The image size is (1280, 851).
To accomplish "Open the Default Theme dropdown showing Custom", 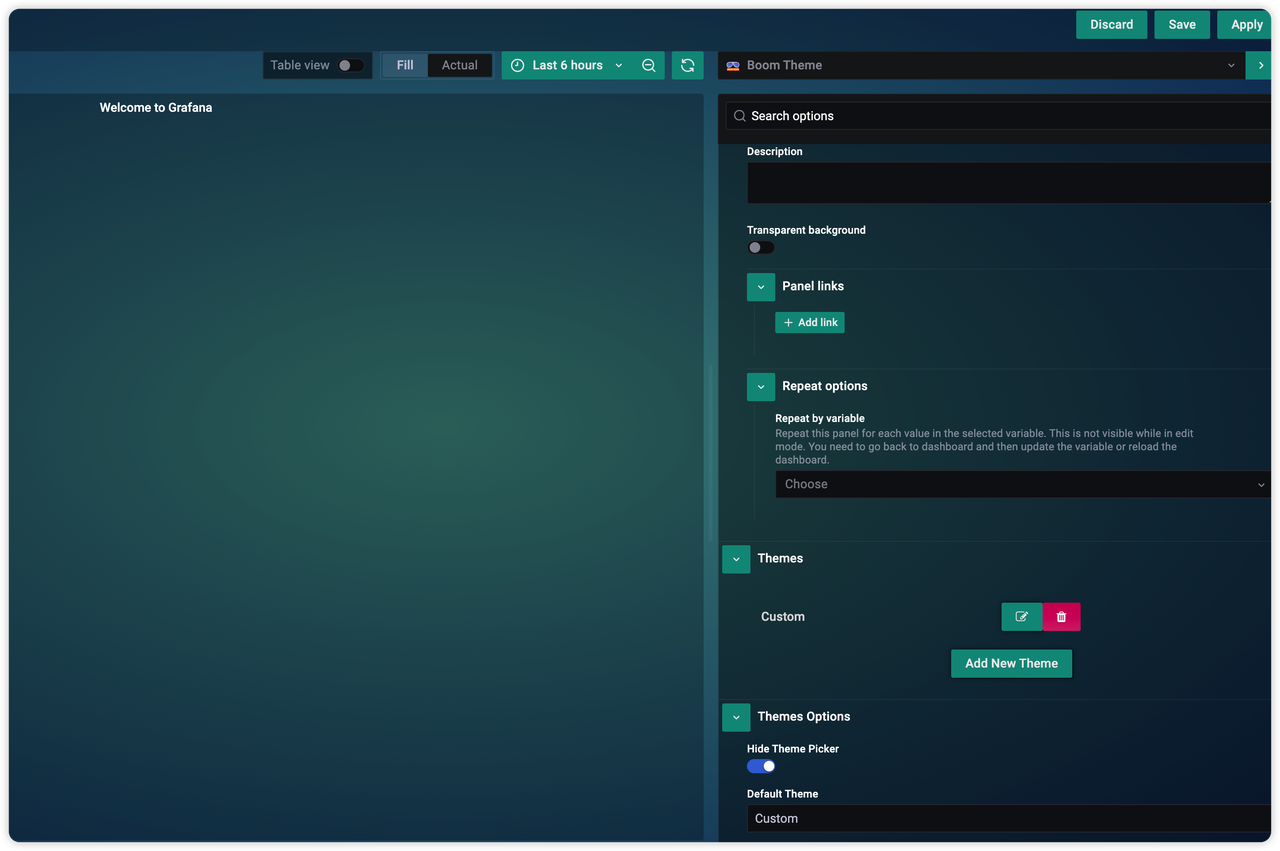I will click(1009, 818).
